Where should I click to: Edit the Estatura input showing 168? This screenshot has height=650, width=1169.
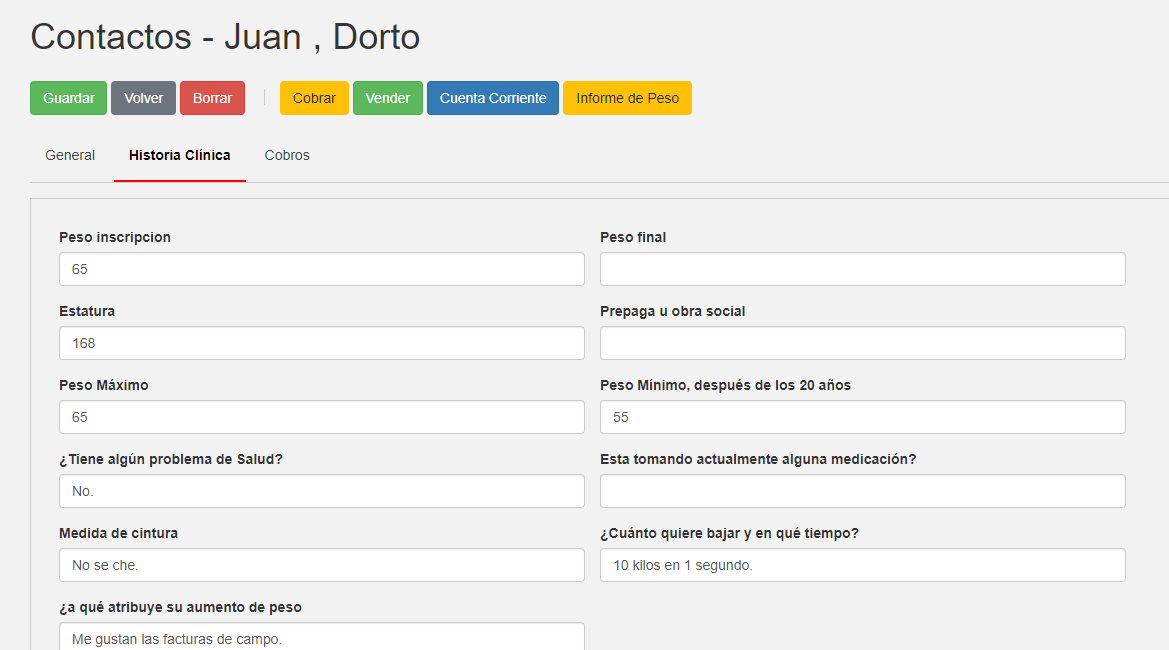(321, 343)
